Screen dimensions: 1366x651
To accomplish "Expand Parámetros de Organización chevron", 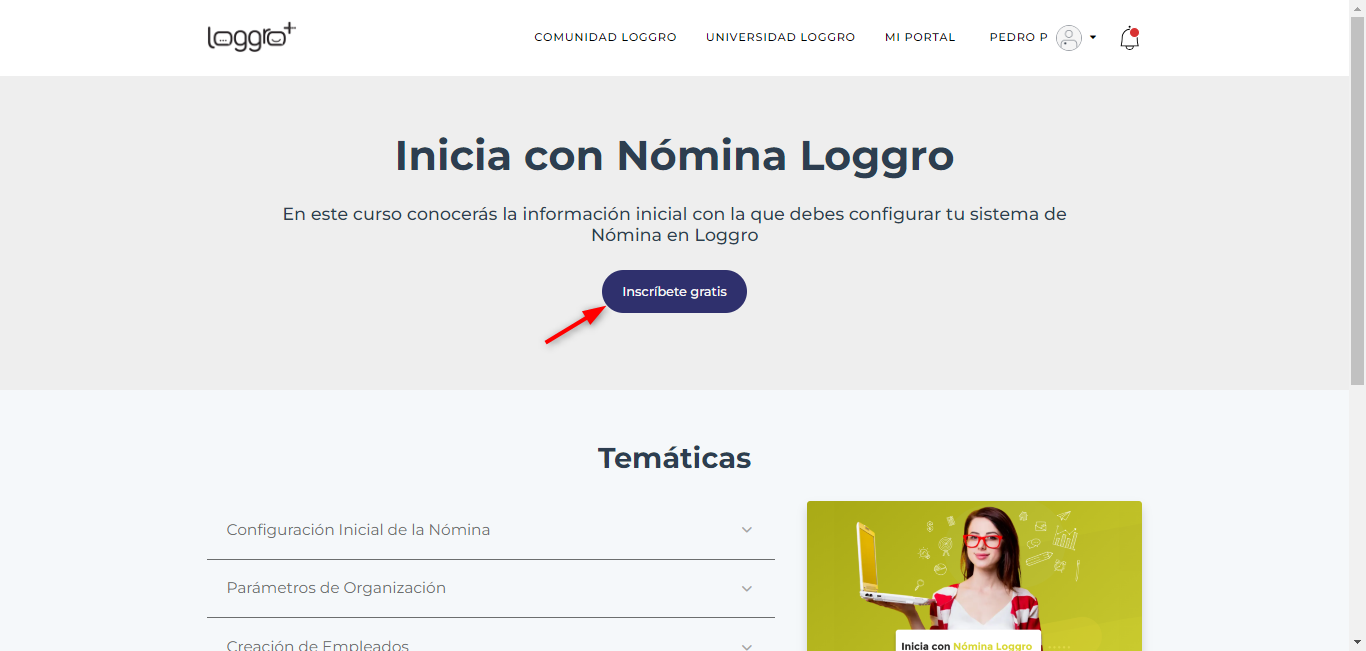I will pyautogui.click(x=747, y=588).
